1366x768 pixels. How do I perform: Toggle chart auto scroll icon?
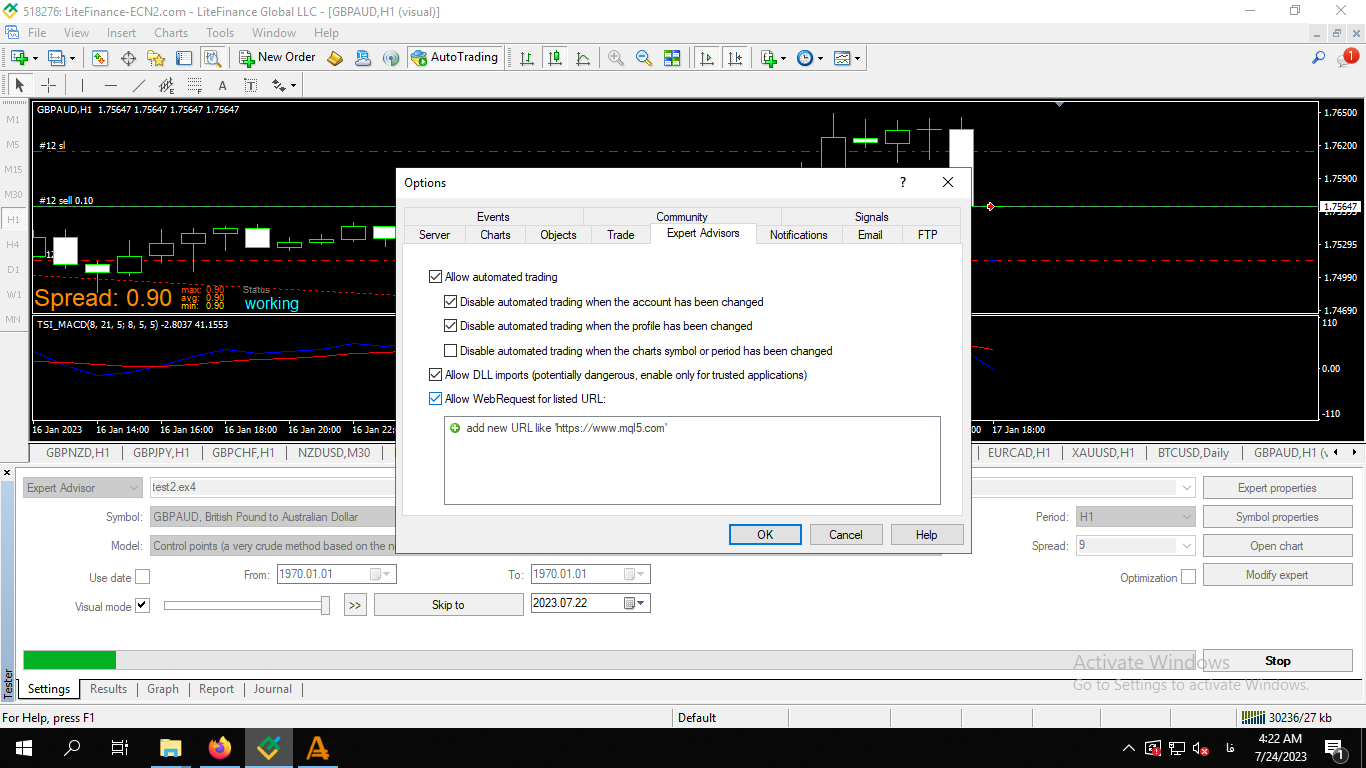click(708, 58)
